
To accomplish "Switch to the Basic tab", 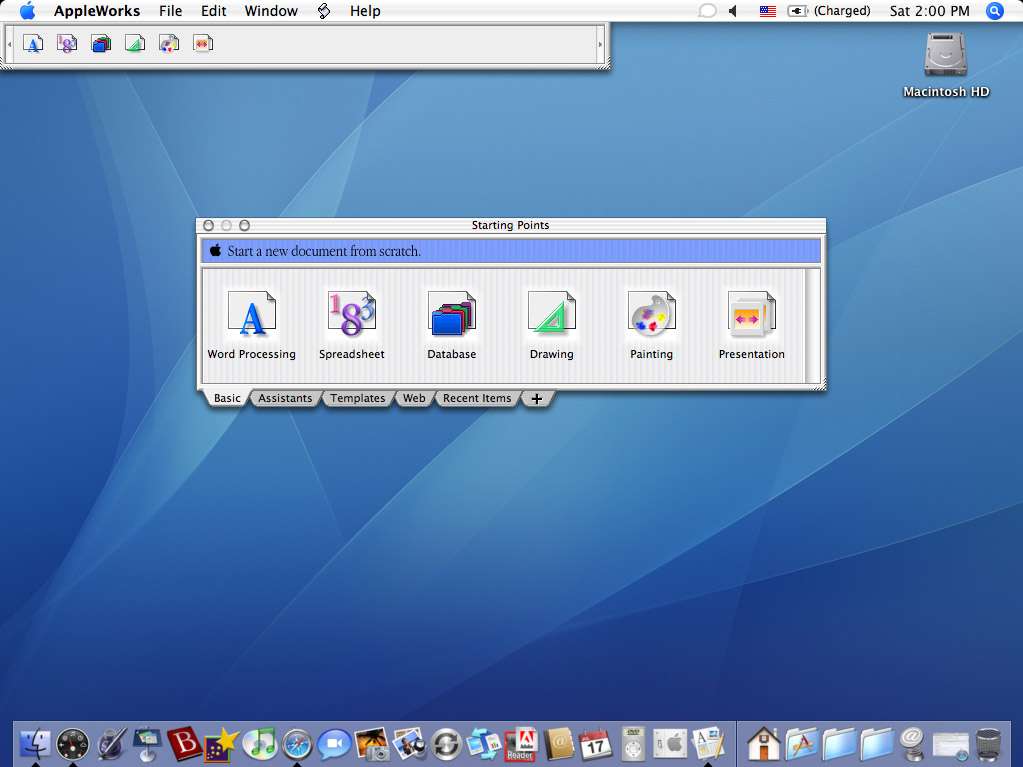I will [x=227, y=398].
